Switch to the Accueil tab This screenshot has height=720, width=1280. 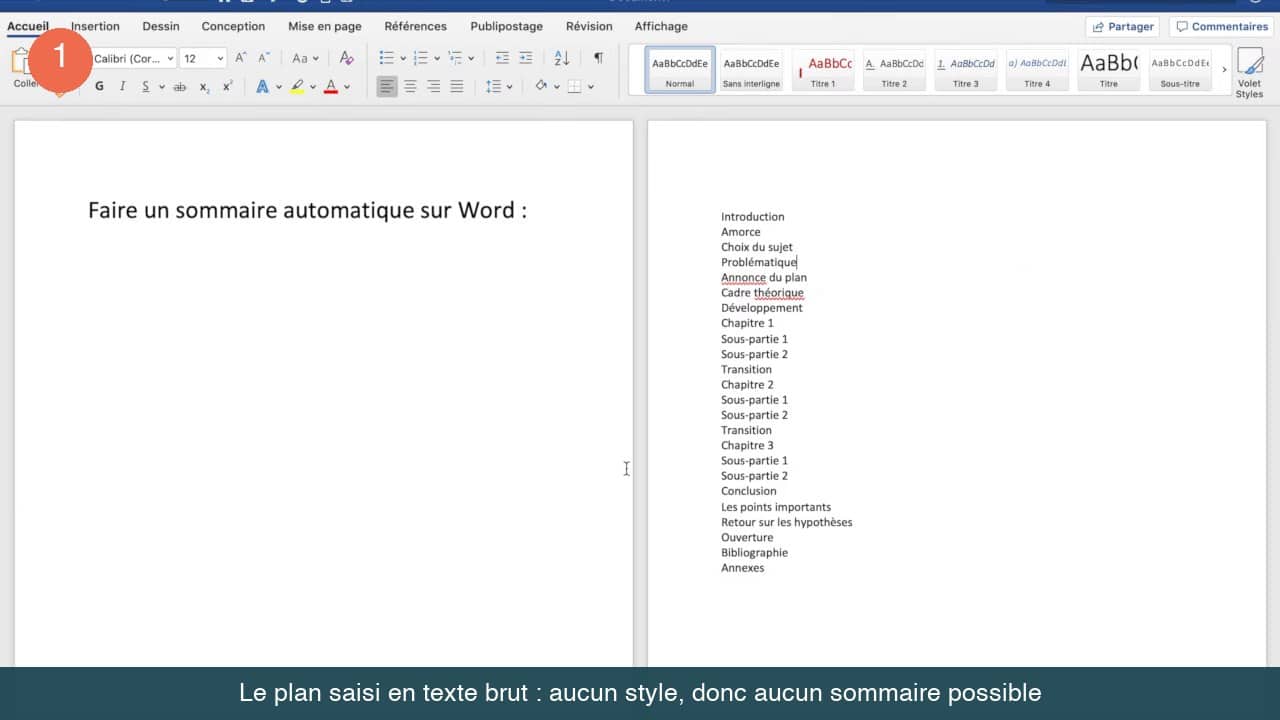tap(28, 26)
